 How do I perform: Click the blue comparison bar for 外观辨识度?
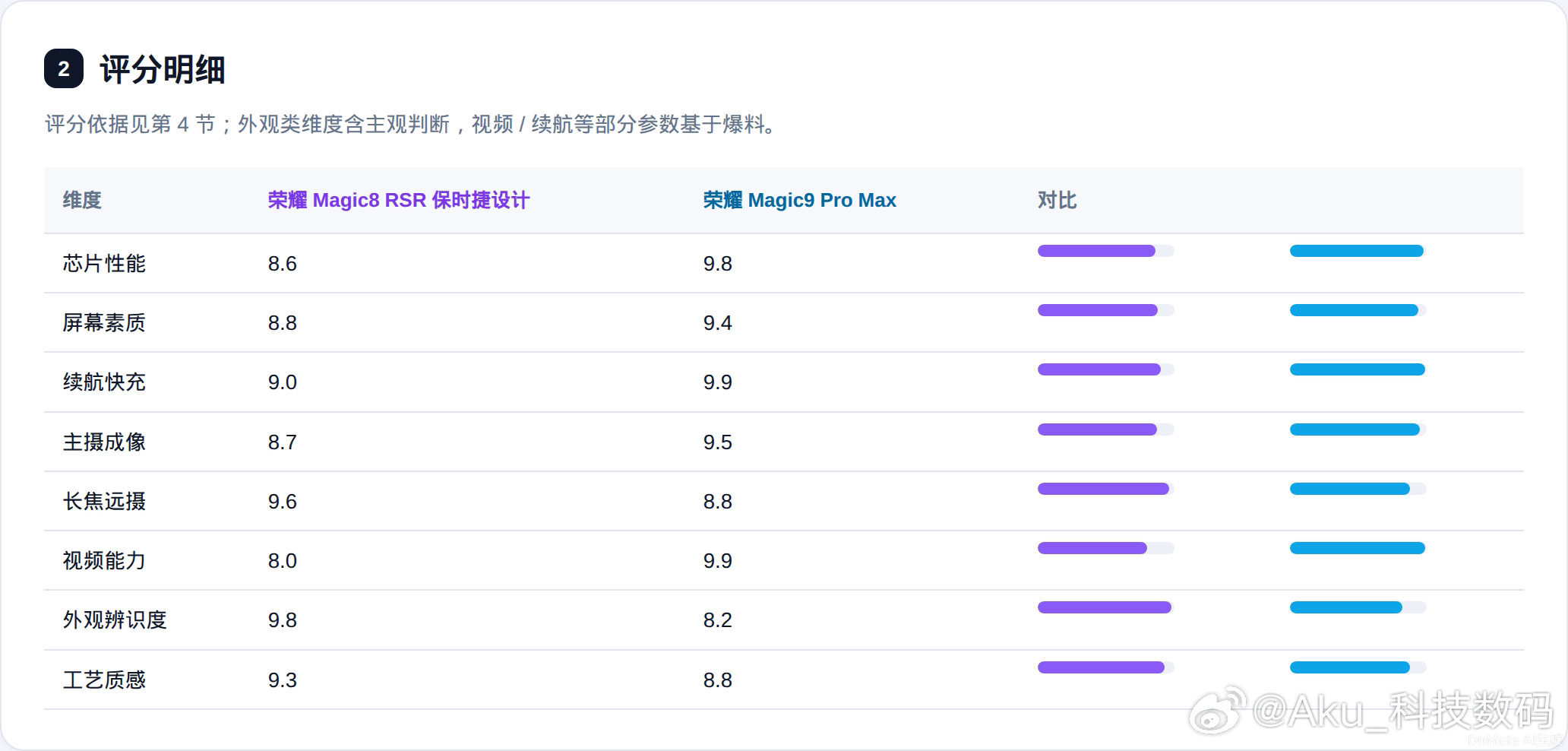click(x=1346, y=607)
